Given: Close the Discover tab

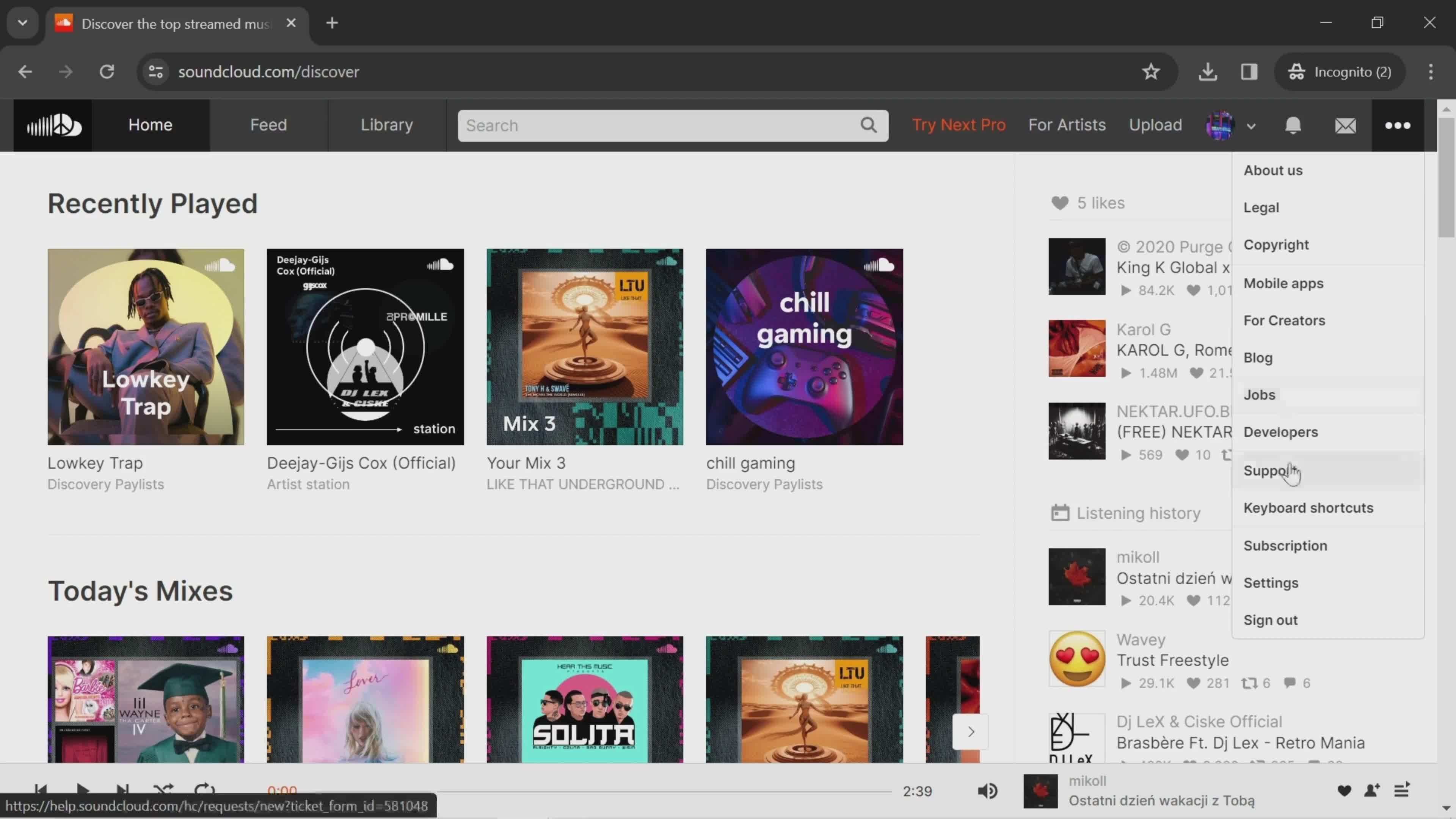Looking at the screenshot, I should pyautogui.click(x=291, y=23).
